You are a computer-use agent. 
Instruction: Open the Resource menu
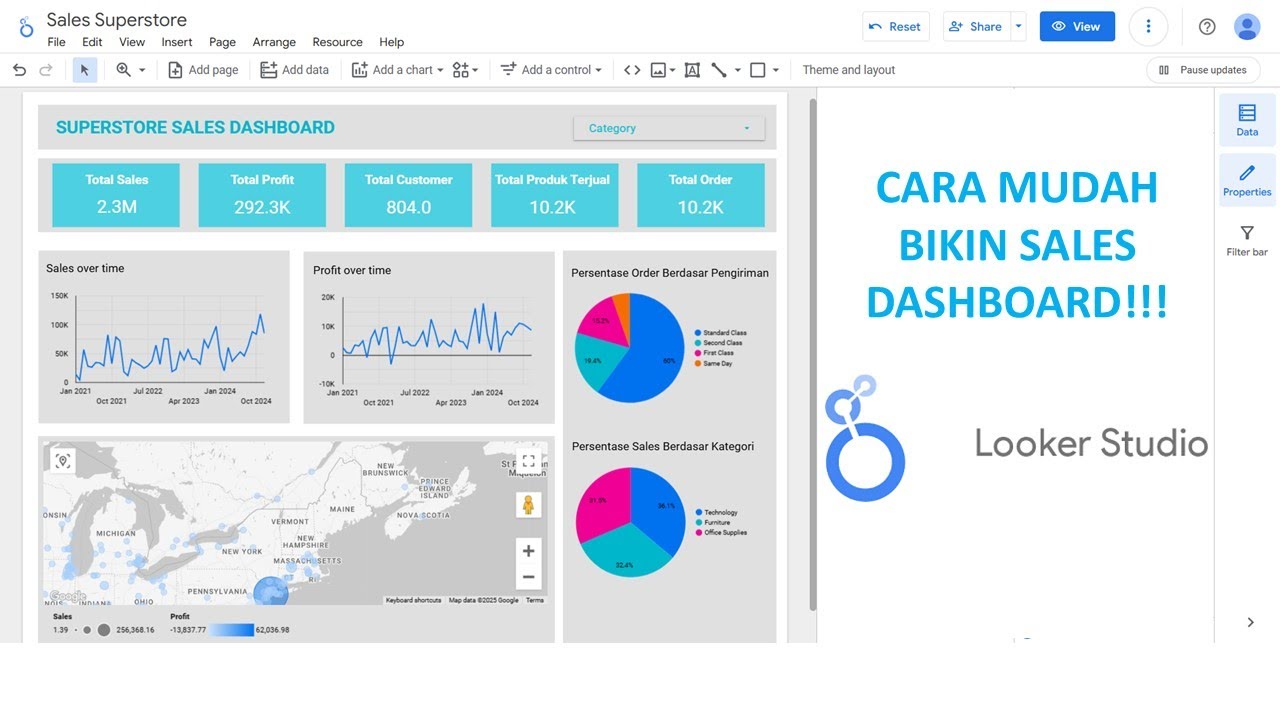(337, 42)
